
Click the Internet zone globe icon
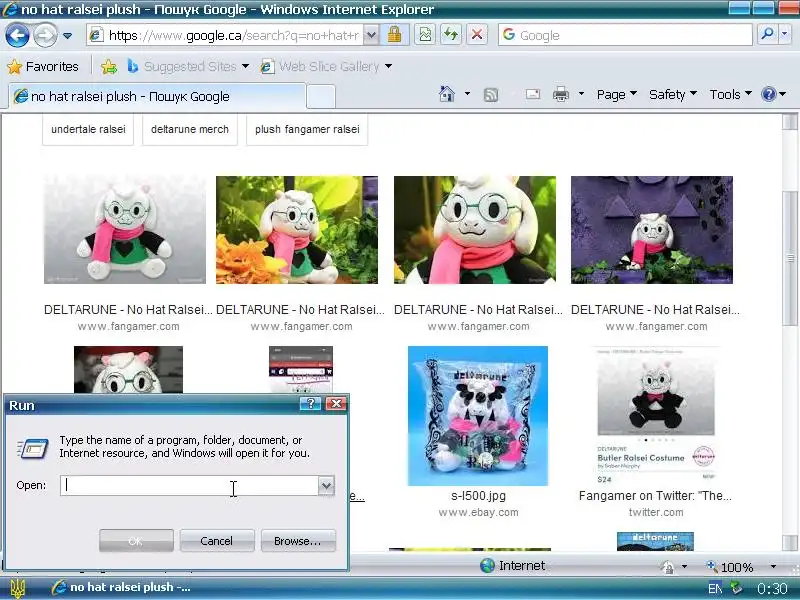pyautogui.click(x=487, y=565)
